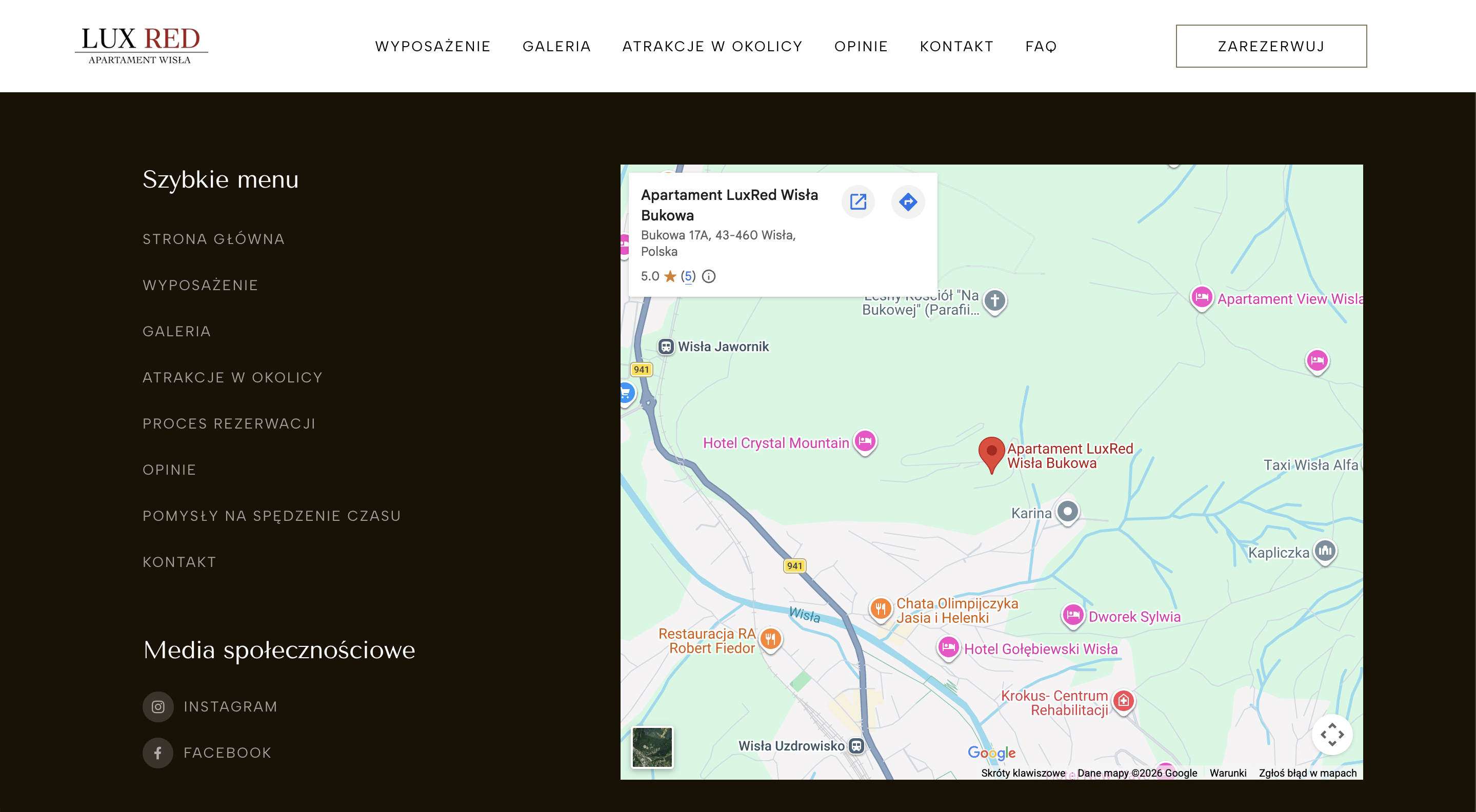Viewport: 1476px width, 812px height.
Task: Select the Restauracja RA Robert Fiedor pin
Action: click(x=771, y=639)
